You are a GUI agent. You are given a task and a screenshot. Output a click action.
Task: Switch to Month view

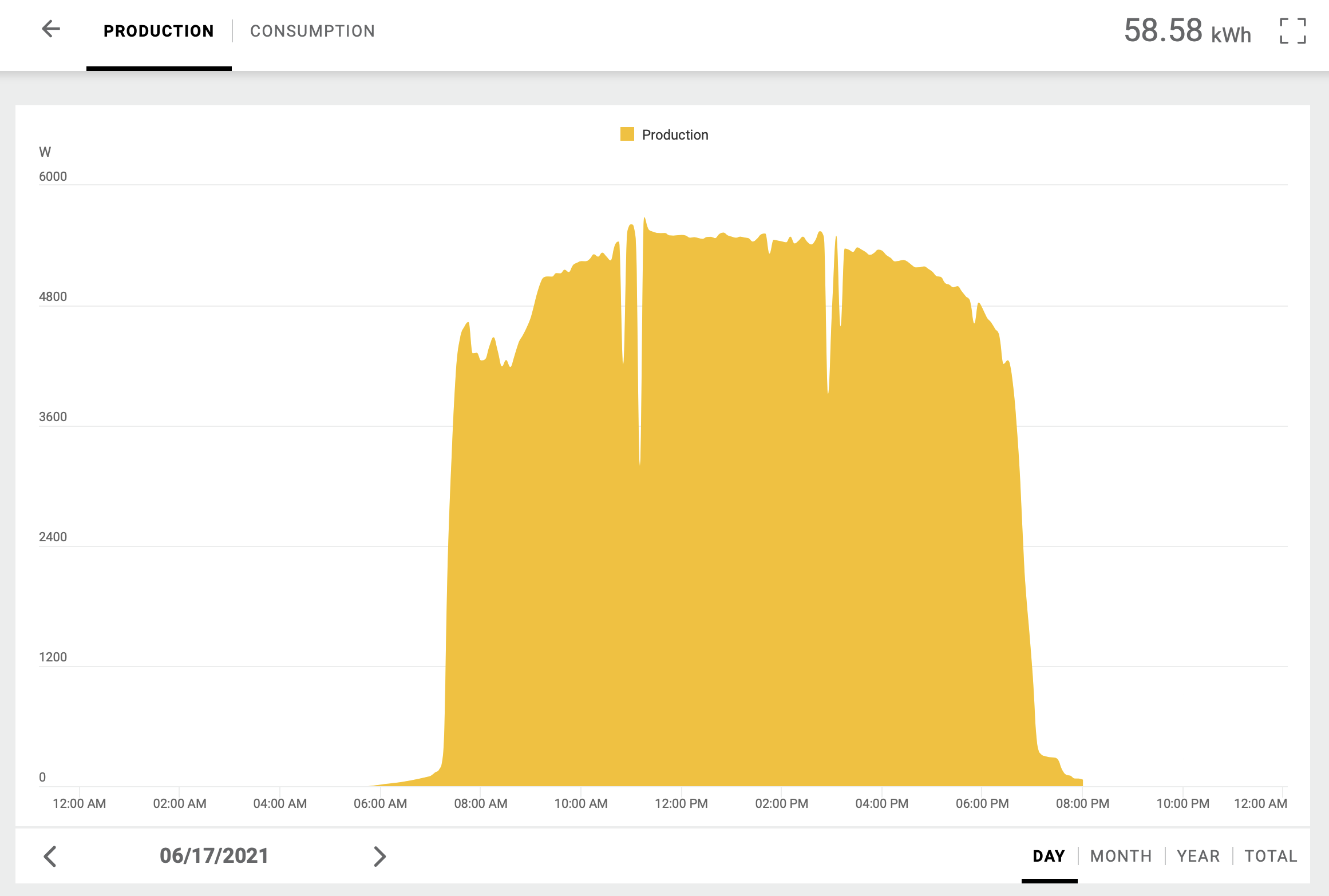tap(1121, 856)
